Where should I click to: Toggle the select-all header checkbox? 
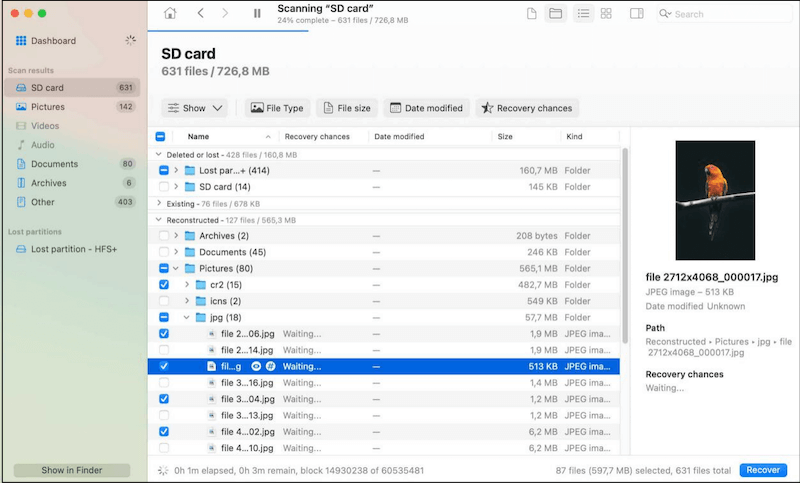[x=160, y=136]
